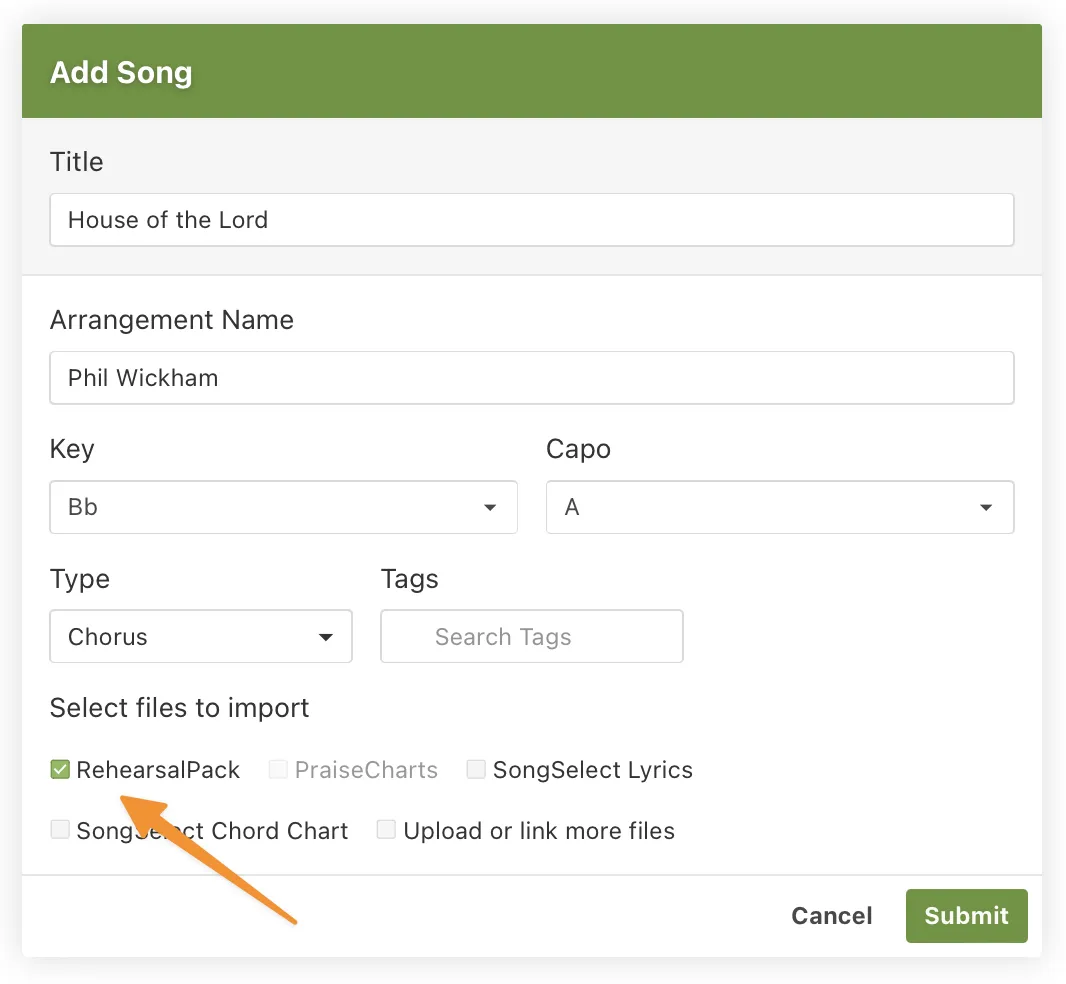Cancel adding the song

[831, 915]
